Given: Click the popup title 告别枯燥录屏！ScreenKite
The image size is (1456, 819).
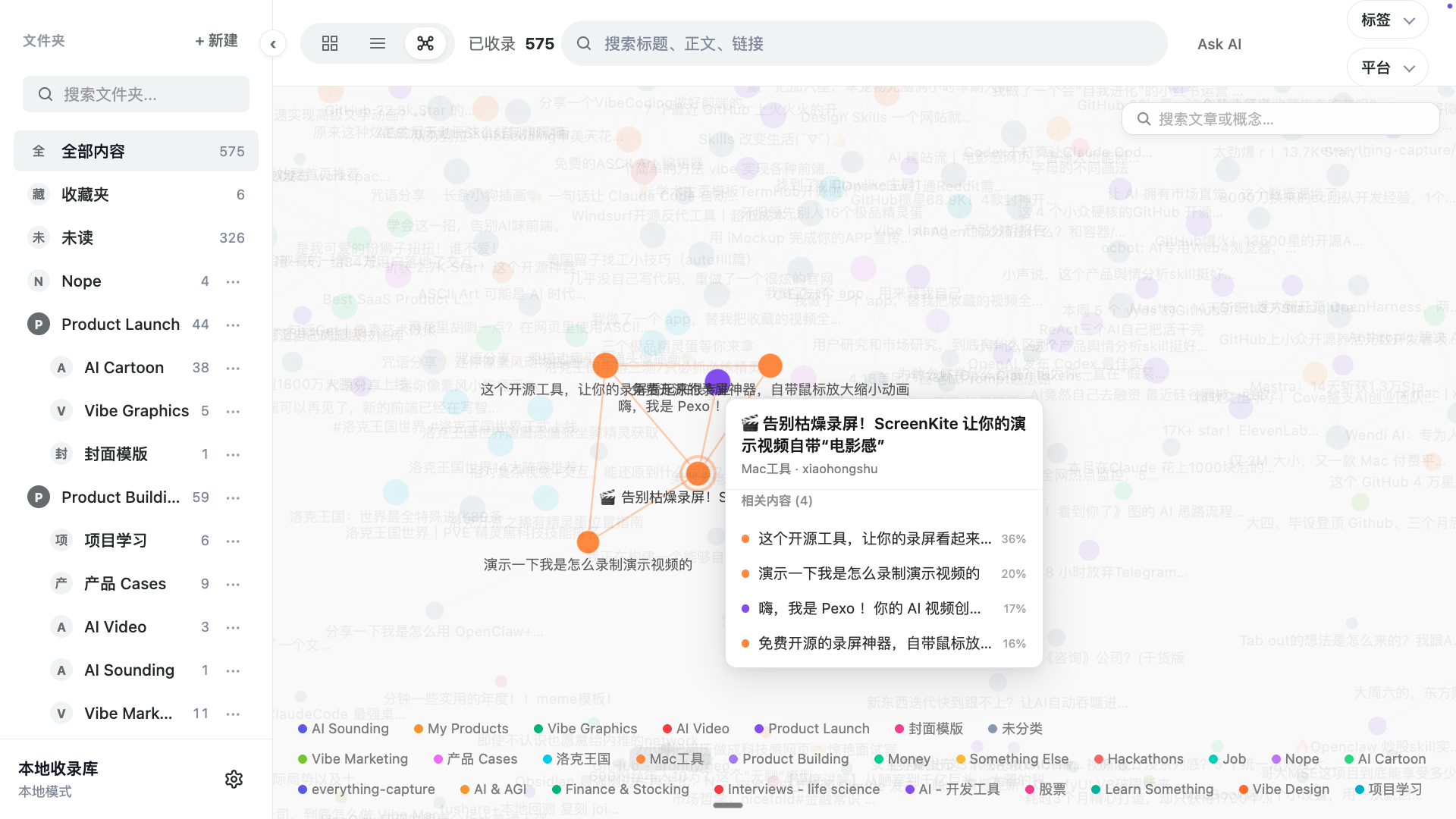Looking at the screenshot, I should tap(883, 435).
